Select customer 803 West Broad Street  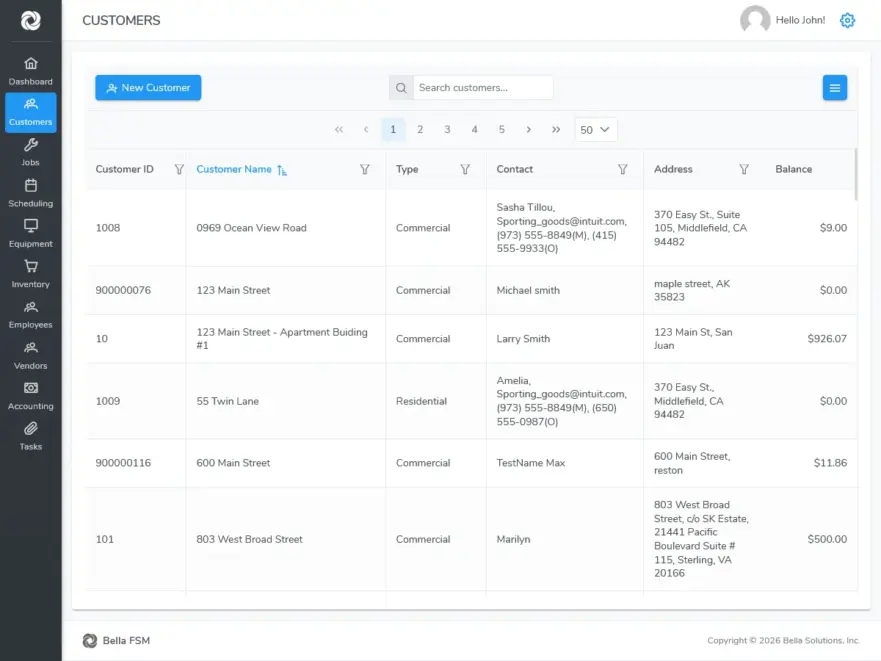[x=249, y=539]
